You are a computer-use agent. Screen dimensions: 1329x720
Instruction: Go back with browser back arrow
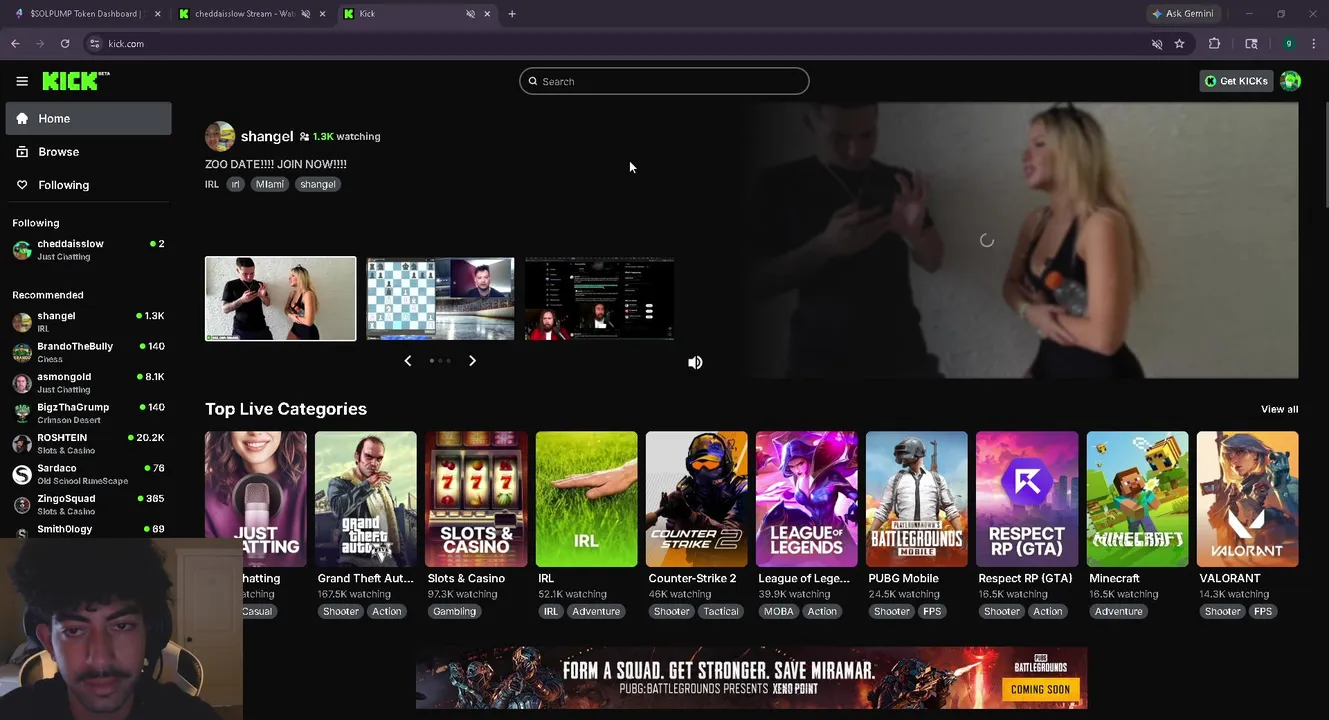pyautogui.click(x=15, y=44)
